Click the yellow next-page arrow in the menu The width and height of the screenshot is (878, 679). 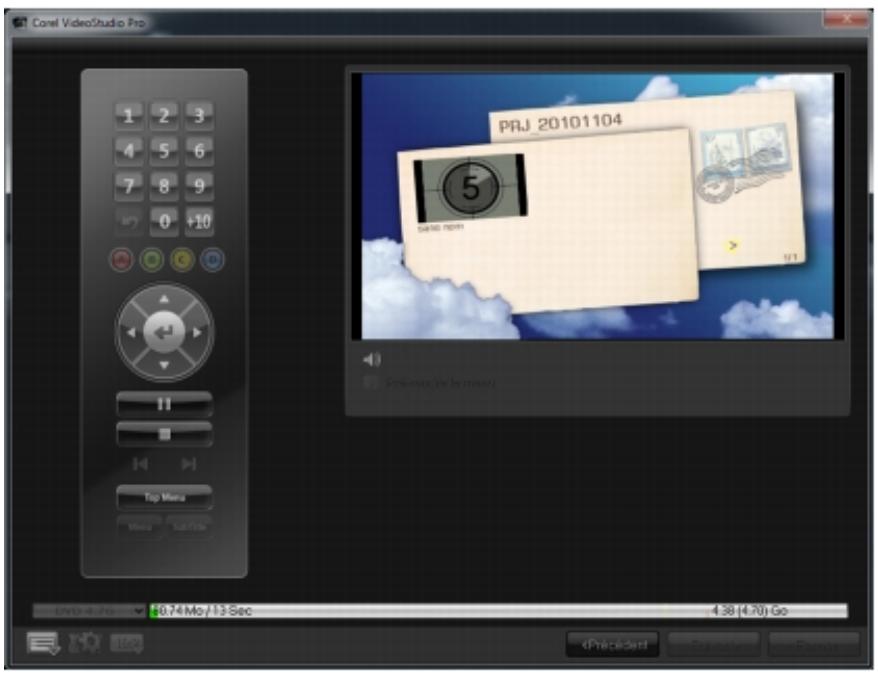[732, 245]
